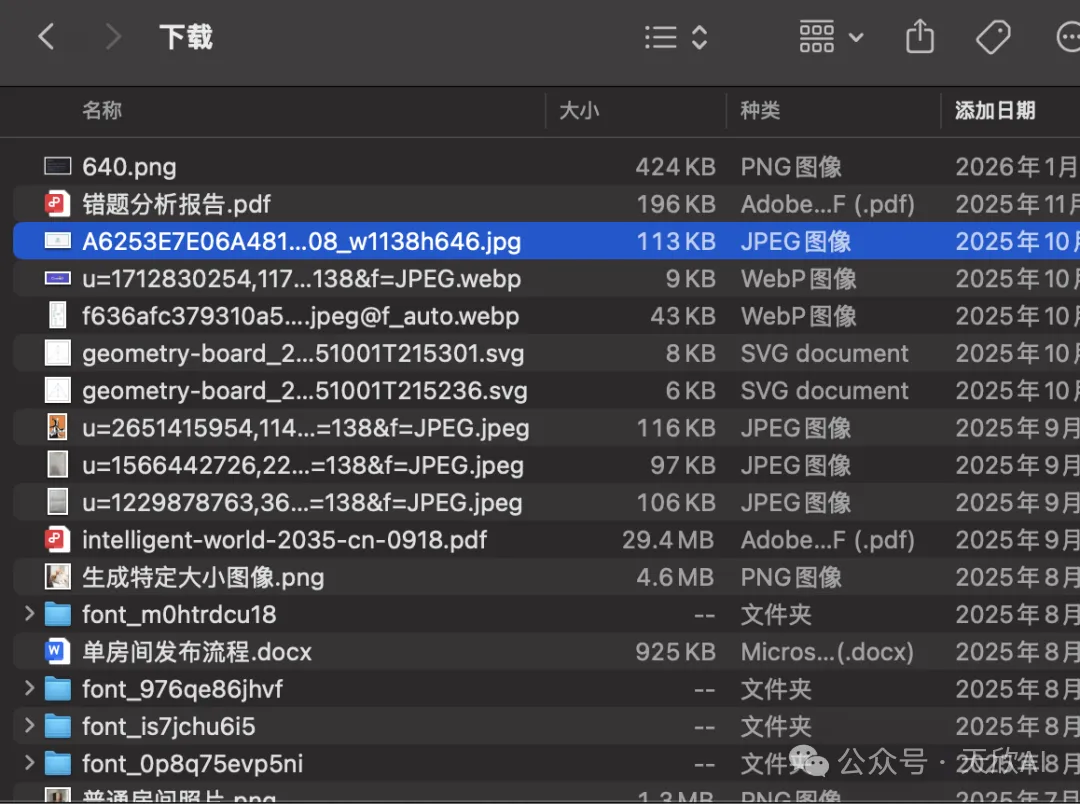The height and width of the screenshot is (804, 1080).
Task: Open the group-by grid dropdown
Action: pyautogui.click(x=831, y=38)
